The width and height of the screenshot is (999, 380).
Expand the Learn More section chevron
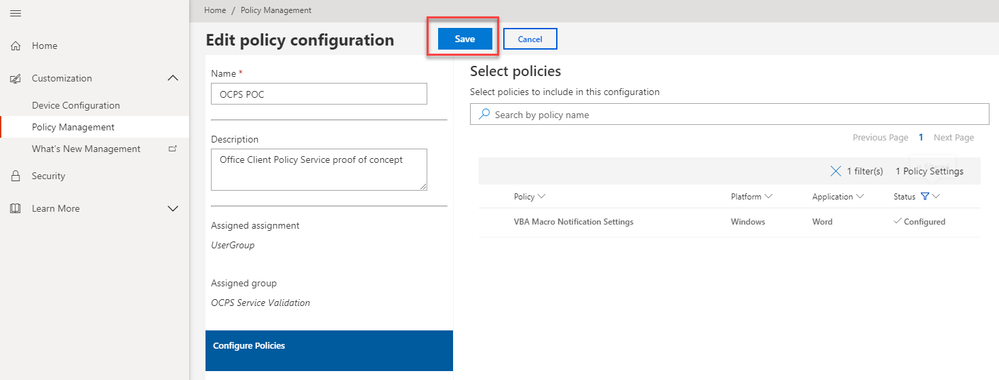click(173, 208)
